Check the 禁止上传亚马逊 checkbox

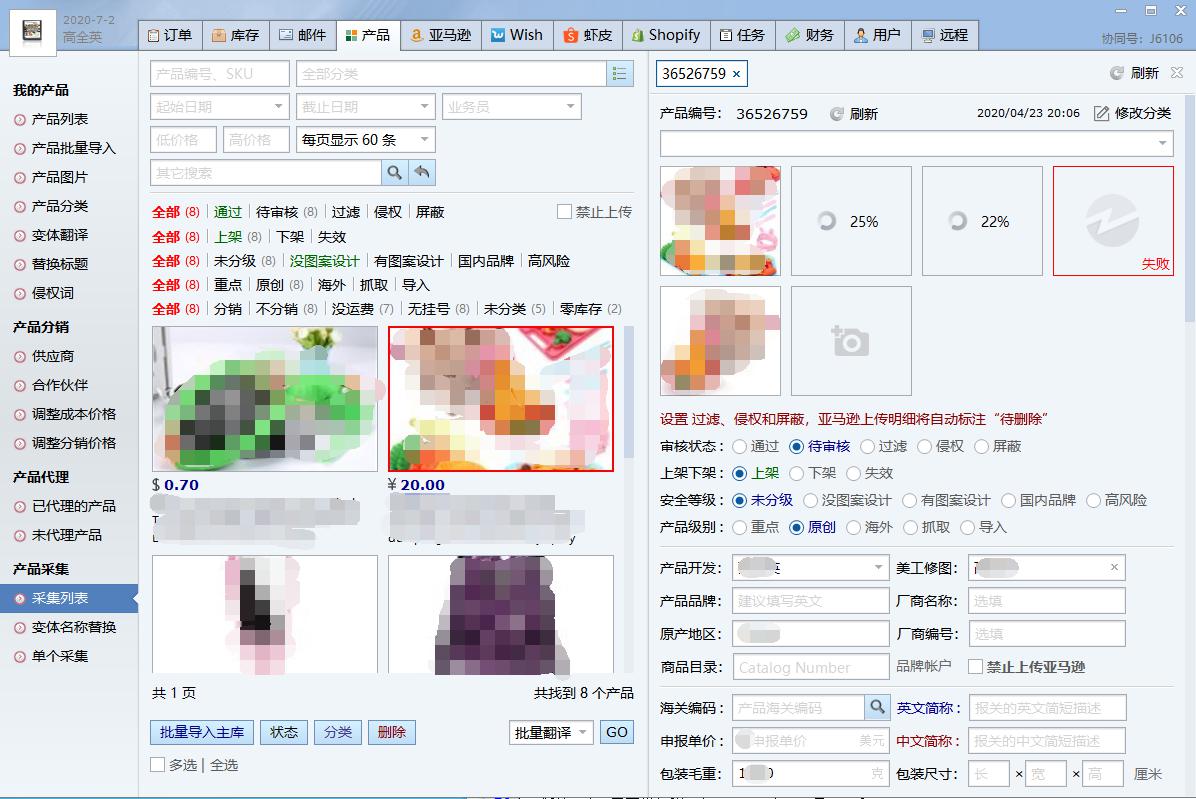[976, 667]
